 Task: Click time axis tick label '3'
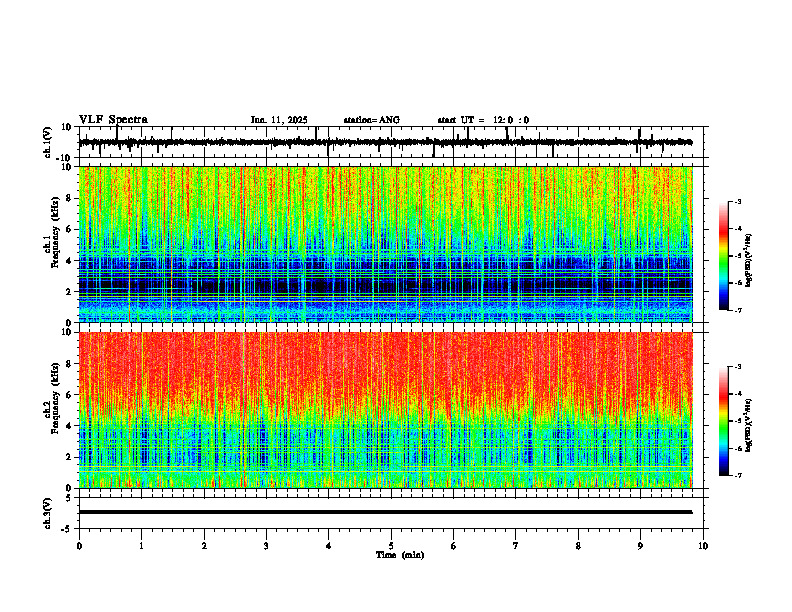click(266, 546)
